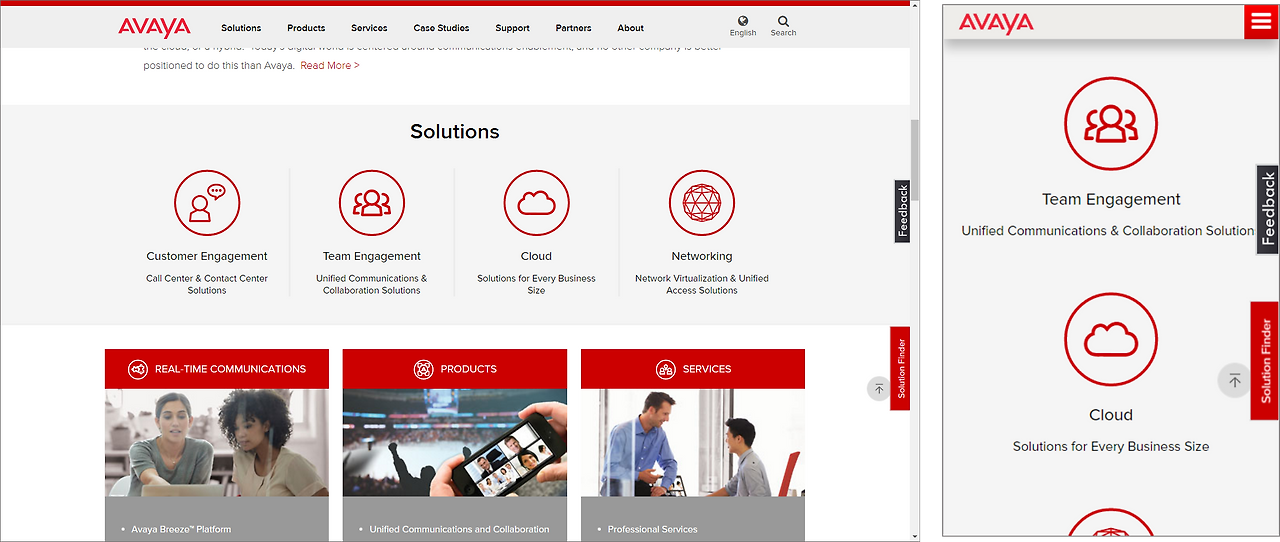This screenshot has width=1280, height=542.
Task: Open the mobile Solution Finder side tab
Action: [1265, 361]
